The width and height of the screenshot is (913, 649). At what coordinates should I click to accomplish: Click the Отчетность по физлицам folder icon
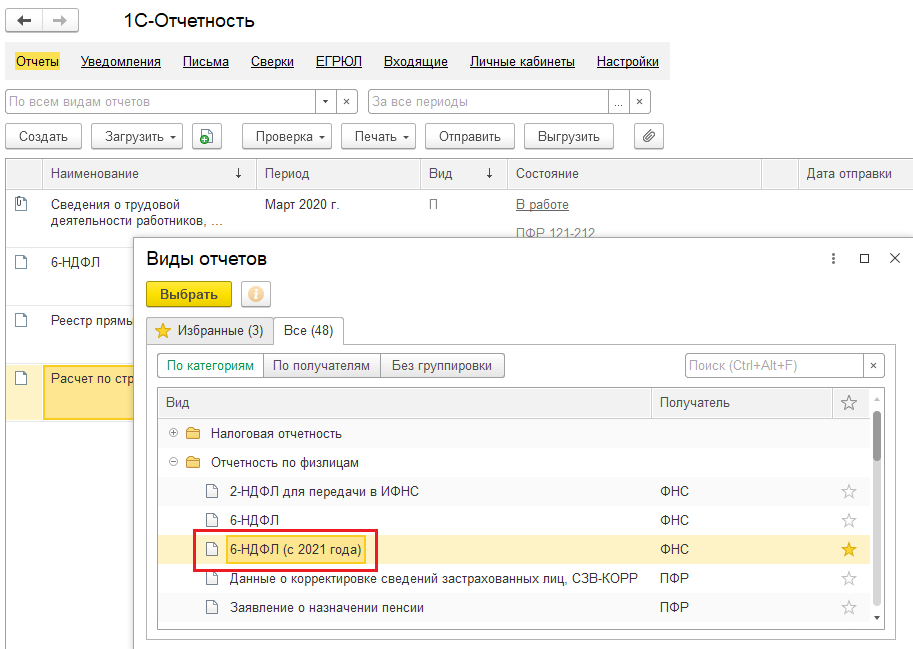click(x=193, y=463)
